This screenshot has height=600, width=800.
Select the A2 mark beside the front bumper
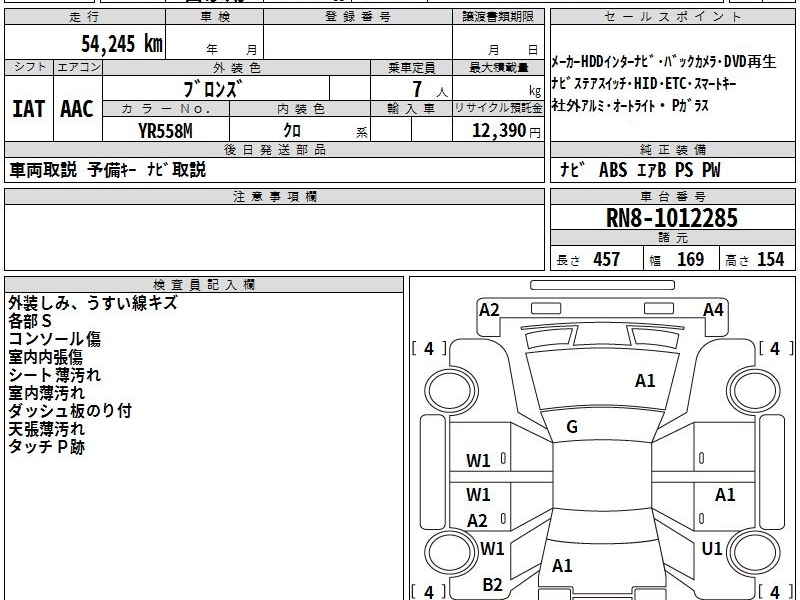489,310
